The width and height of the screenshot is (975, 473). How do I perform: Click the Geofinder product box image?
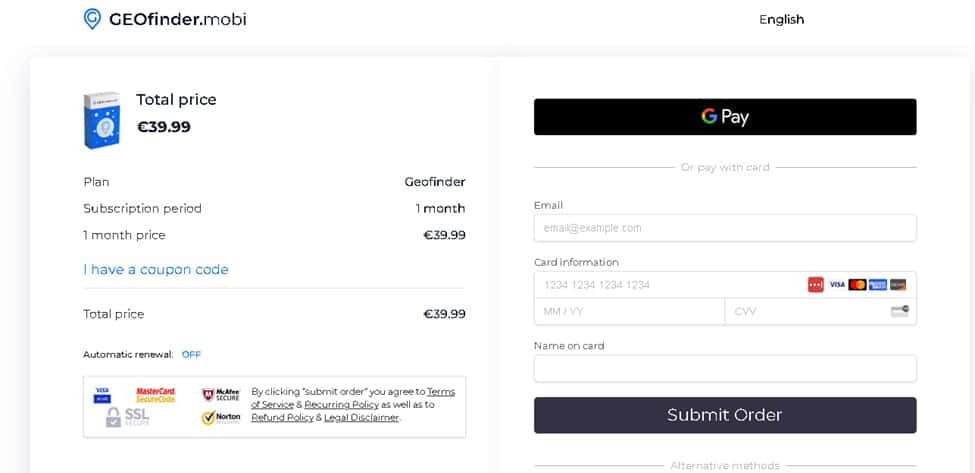[x=102, y=120]
